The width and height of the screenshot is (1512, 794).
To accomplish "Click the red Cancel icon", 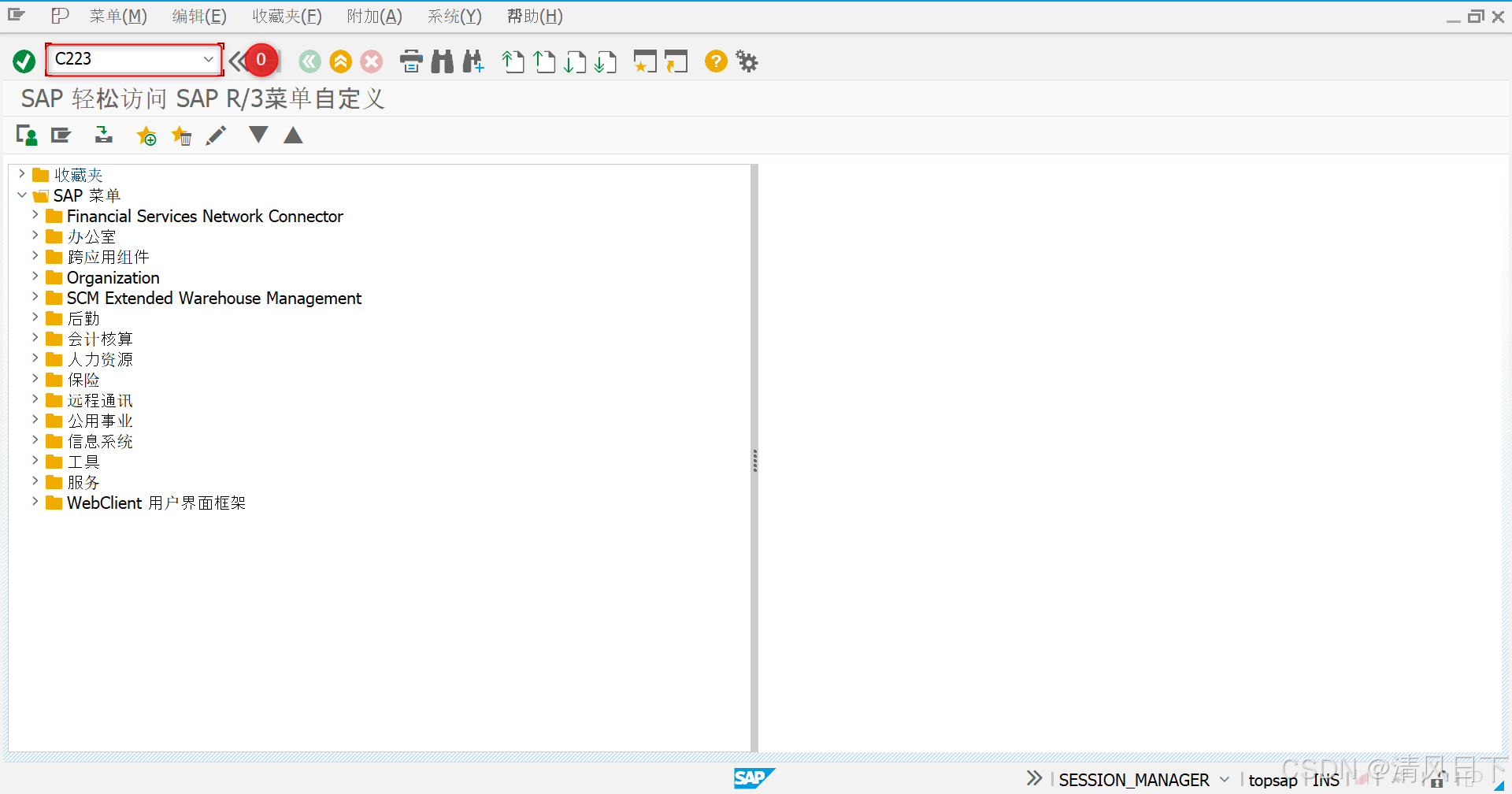I will point(372,61).
